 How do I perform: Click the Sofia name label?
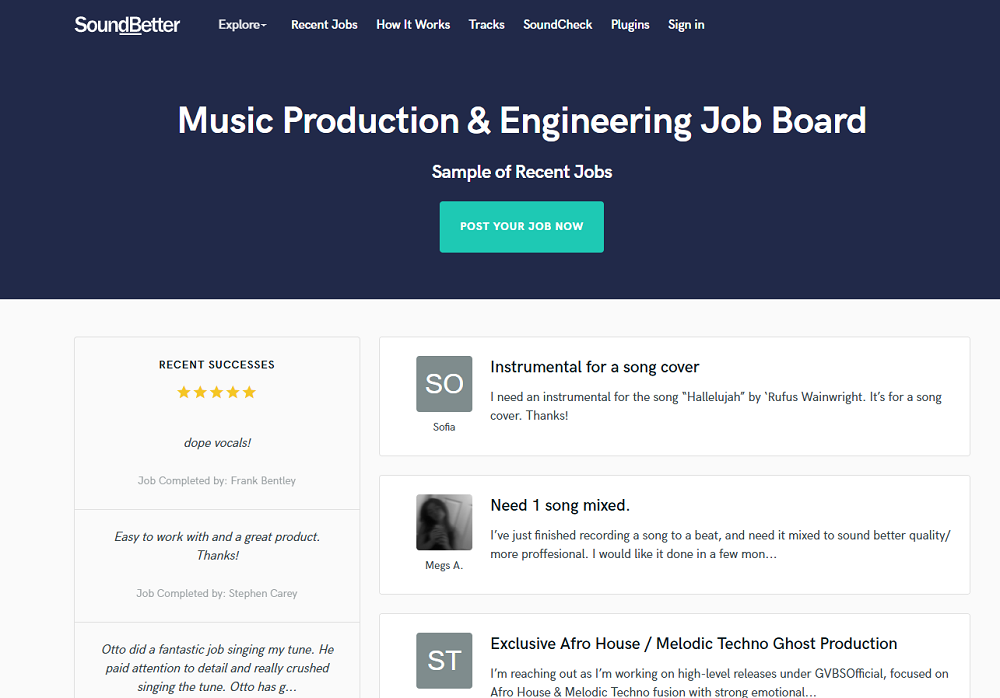444,427
